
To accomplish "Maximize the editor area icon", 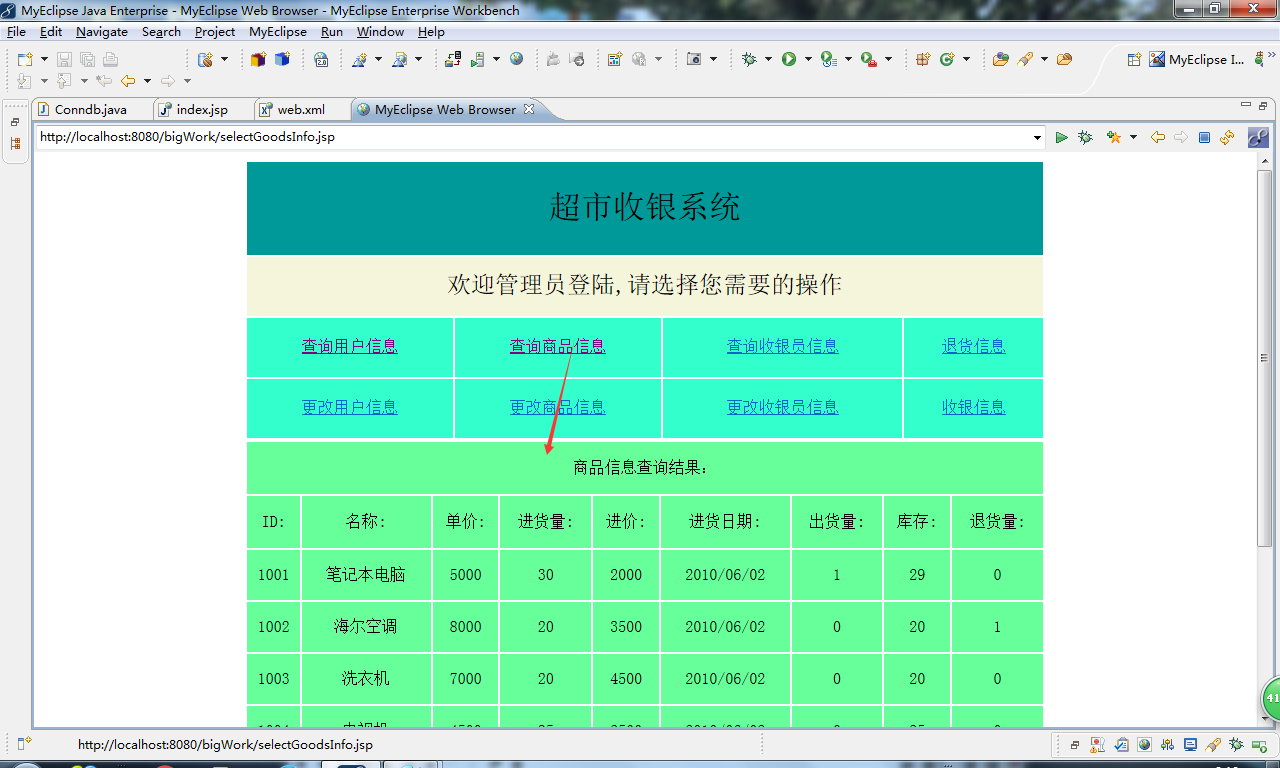I will point(1263,106).
